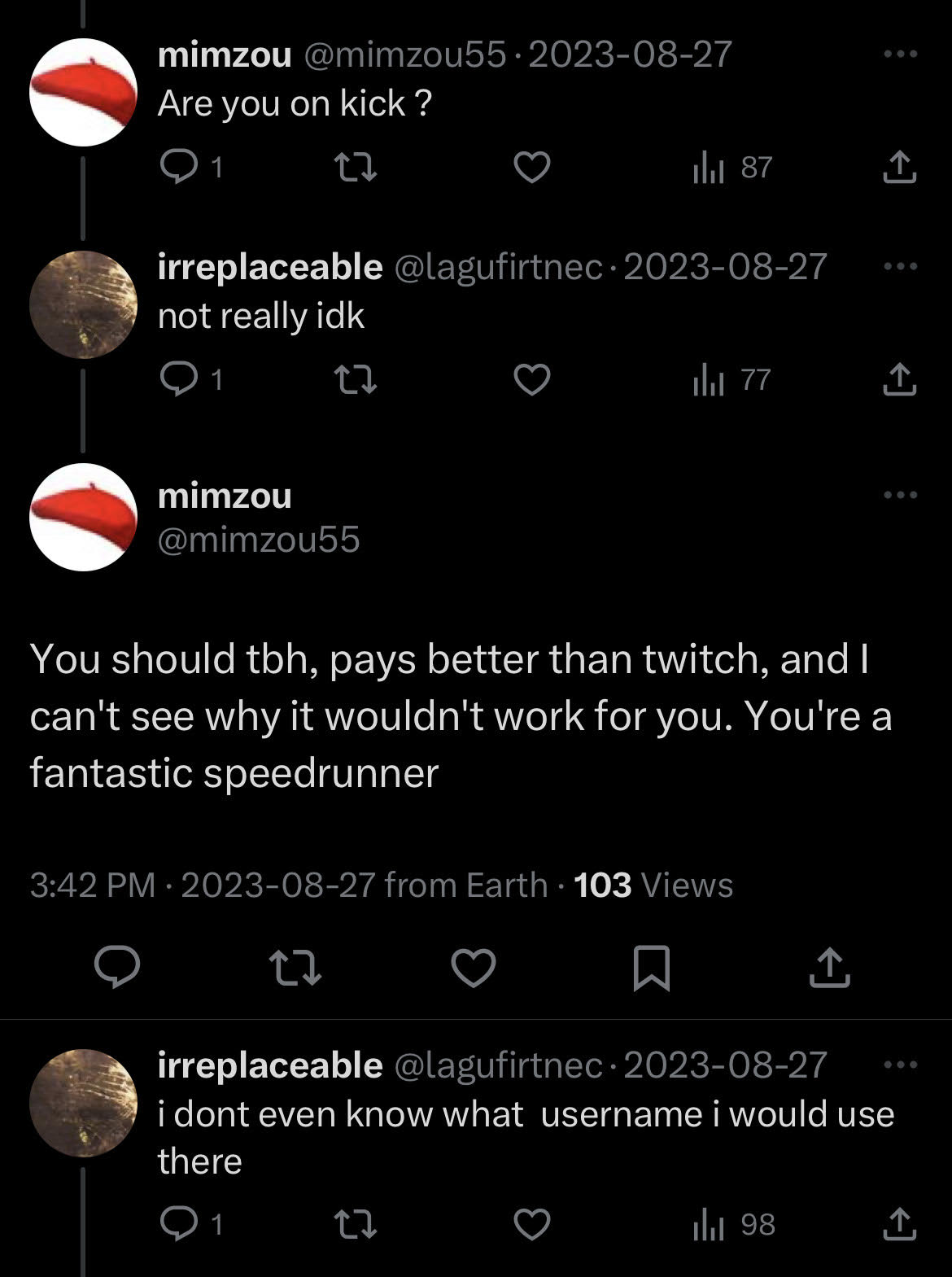Open @lagufirtnec profile from "not really idk" reply
This screenshot has width=952, height=1277.
tap(499, 267)
